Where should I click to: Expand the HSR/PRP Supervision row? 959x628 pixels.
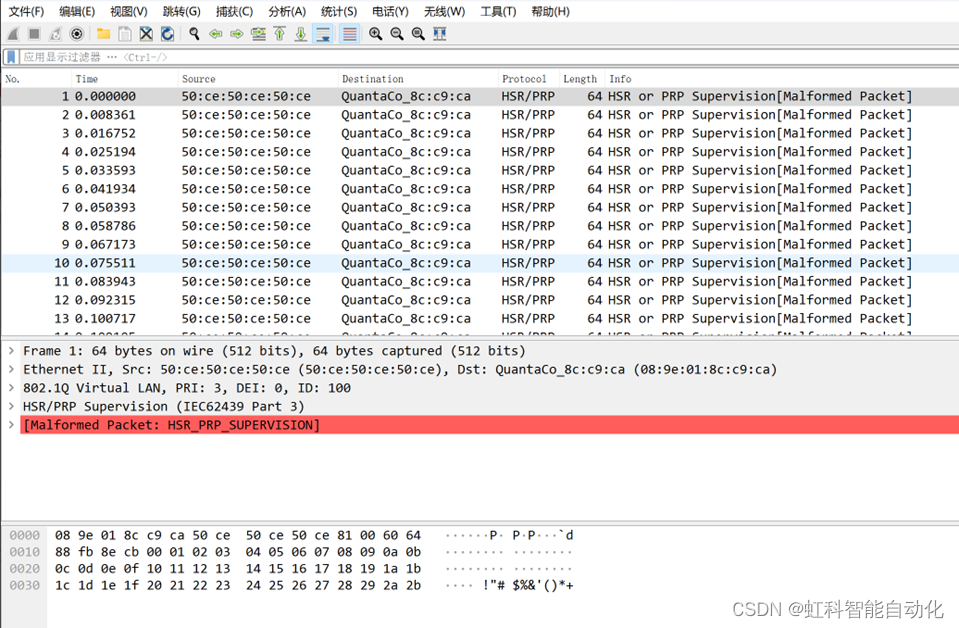pos(11,406)
